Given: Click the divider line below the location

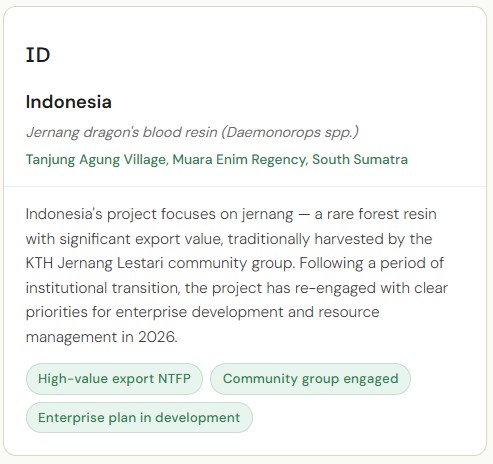Looking at the screenshot, I should tap(245, 187).
